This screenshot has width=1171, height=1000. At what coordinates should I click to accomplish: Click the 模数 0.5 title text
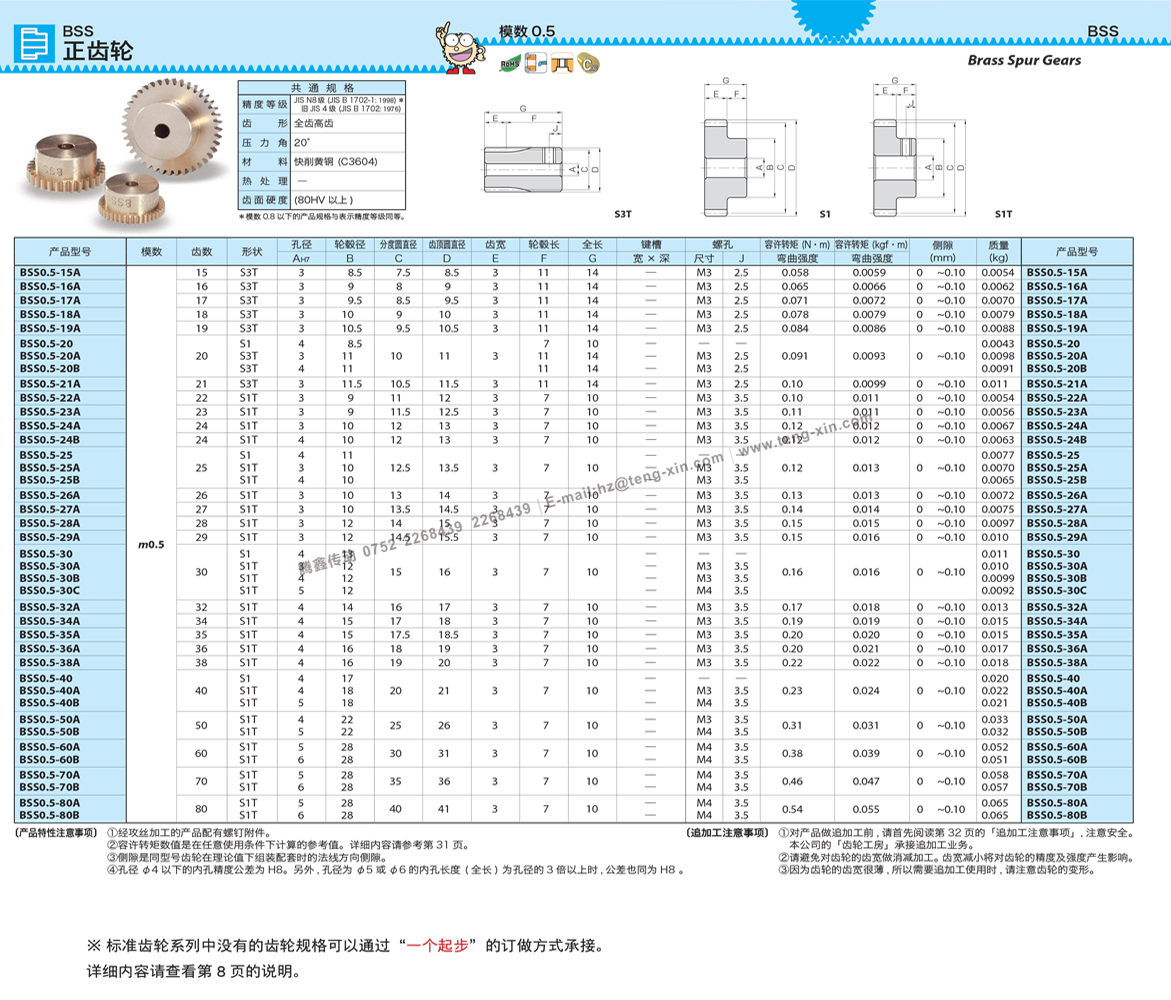click(526, 32)
